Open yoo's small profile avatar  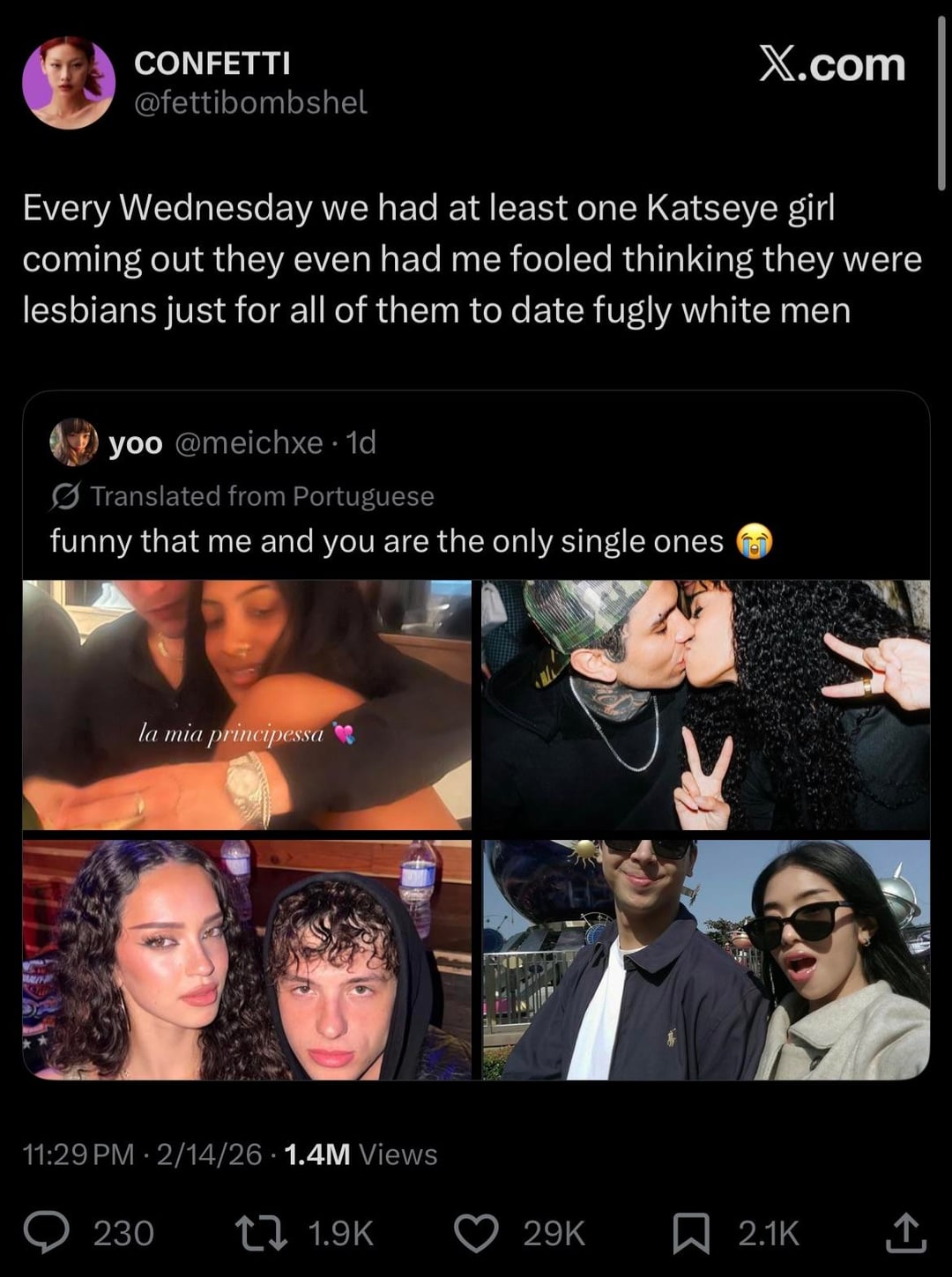click(x=74, y=442)
